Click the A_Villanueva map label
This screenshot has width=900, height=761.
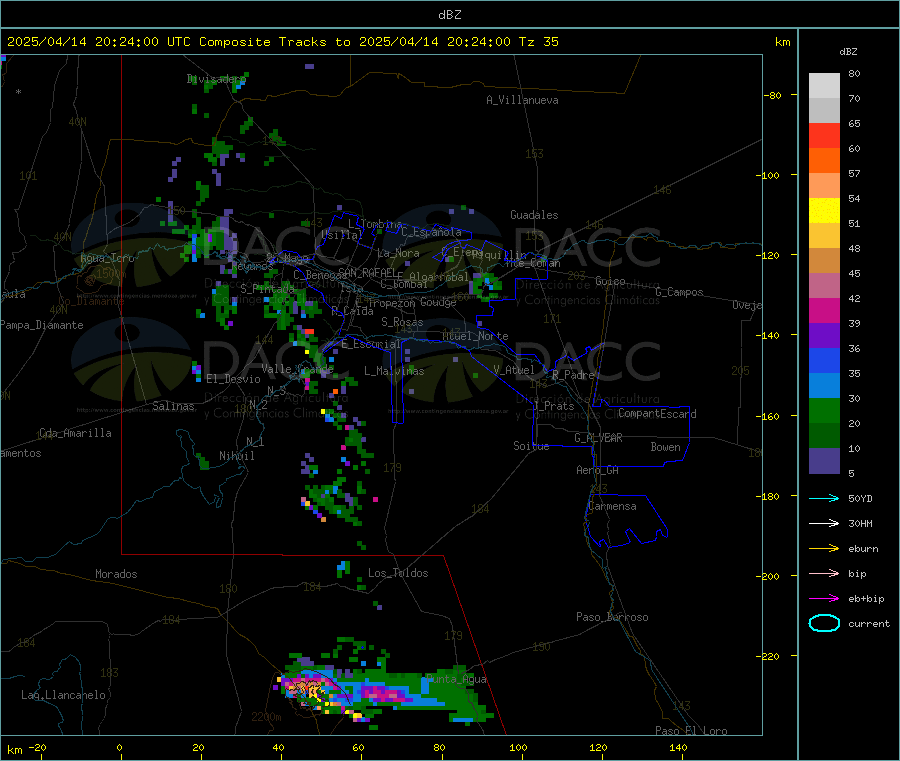(x=522, y=100)
